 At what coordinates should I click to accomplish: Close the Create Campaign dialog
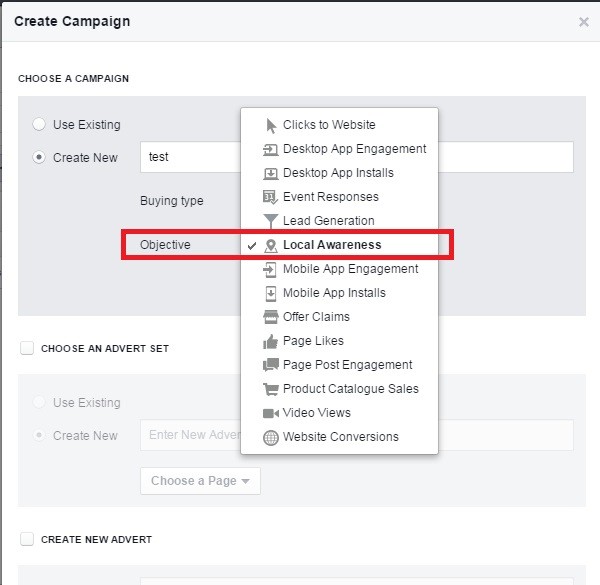point(584,21)
